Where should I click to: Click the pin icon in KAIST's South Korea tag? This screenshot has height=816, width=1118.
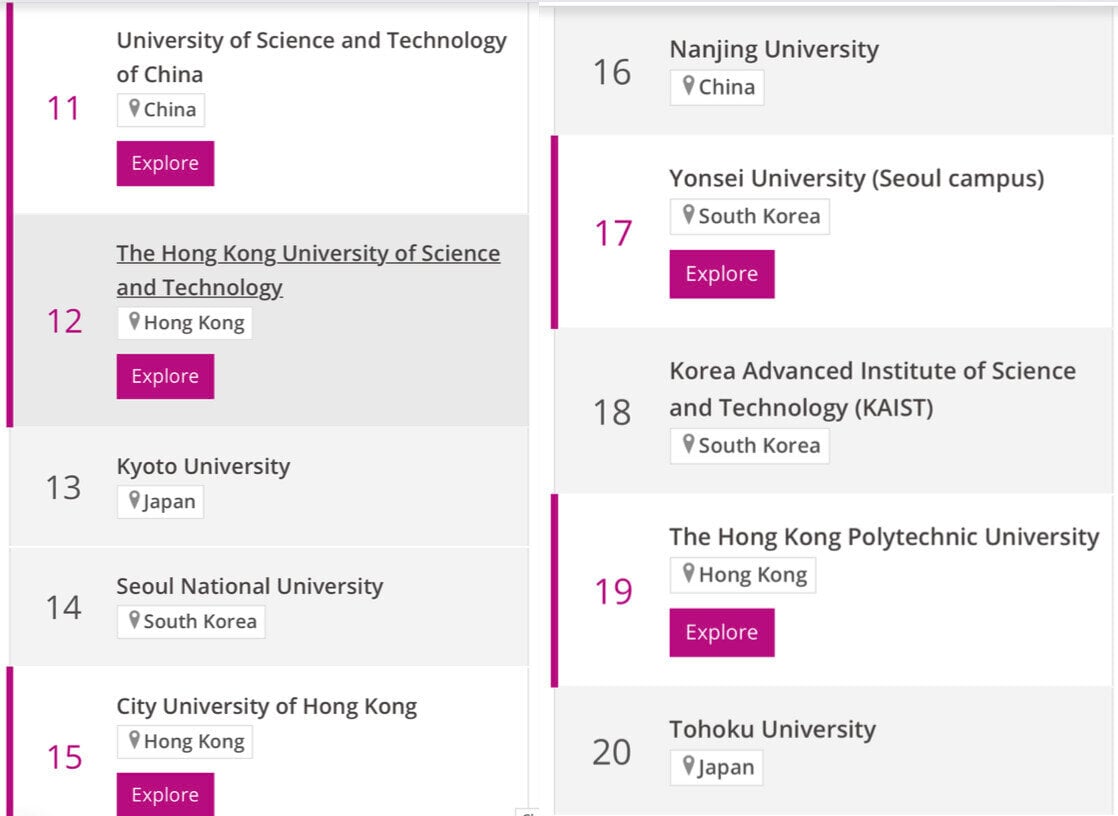688,444
